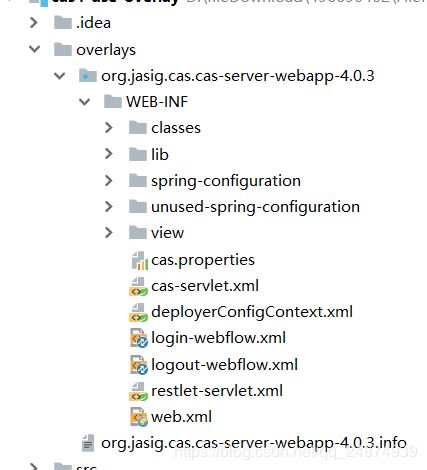Viewport: 427px width, 470px height.
Task: Click the web.xml descriptor icon
Action: pyautogui.click(x=139, y=417)
